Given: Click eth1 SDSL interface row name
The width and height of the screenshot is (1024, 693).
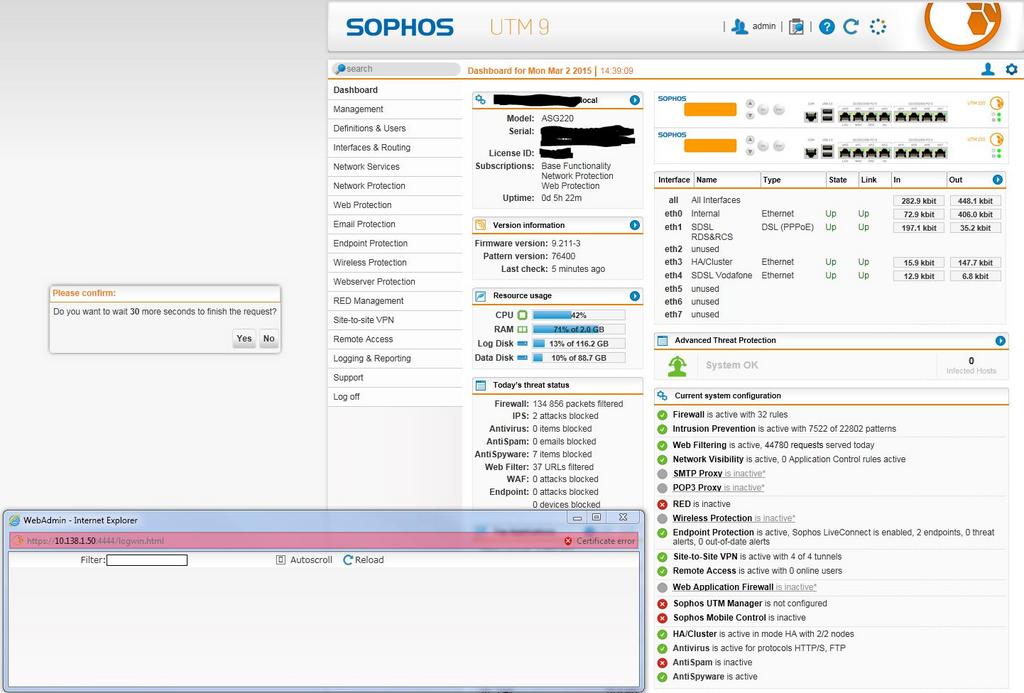Looking at the screenshot, I should tap(712, 232).
